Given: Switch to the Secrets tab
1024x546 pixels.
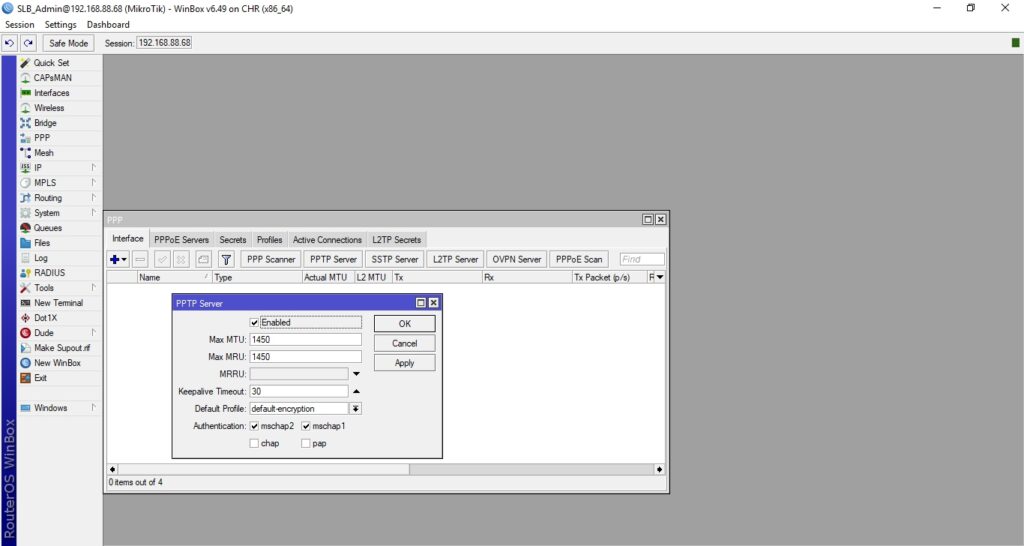Looking at the screenshot, I should click(232, 240).
